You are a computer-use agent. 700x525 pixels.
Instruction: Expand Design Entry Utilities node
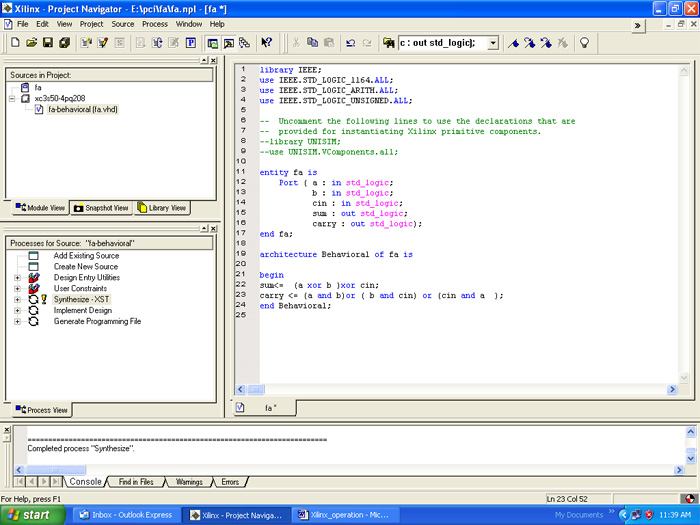(x=17, y=278)
